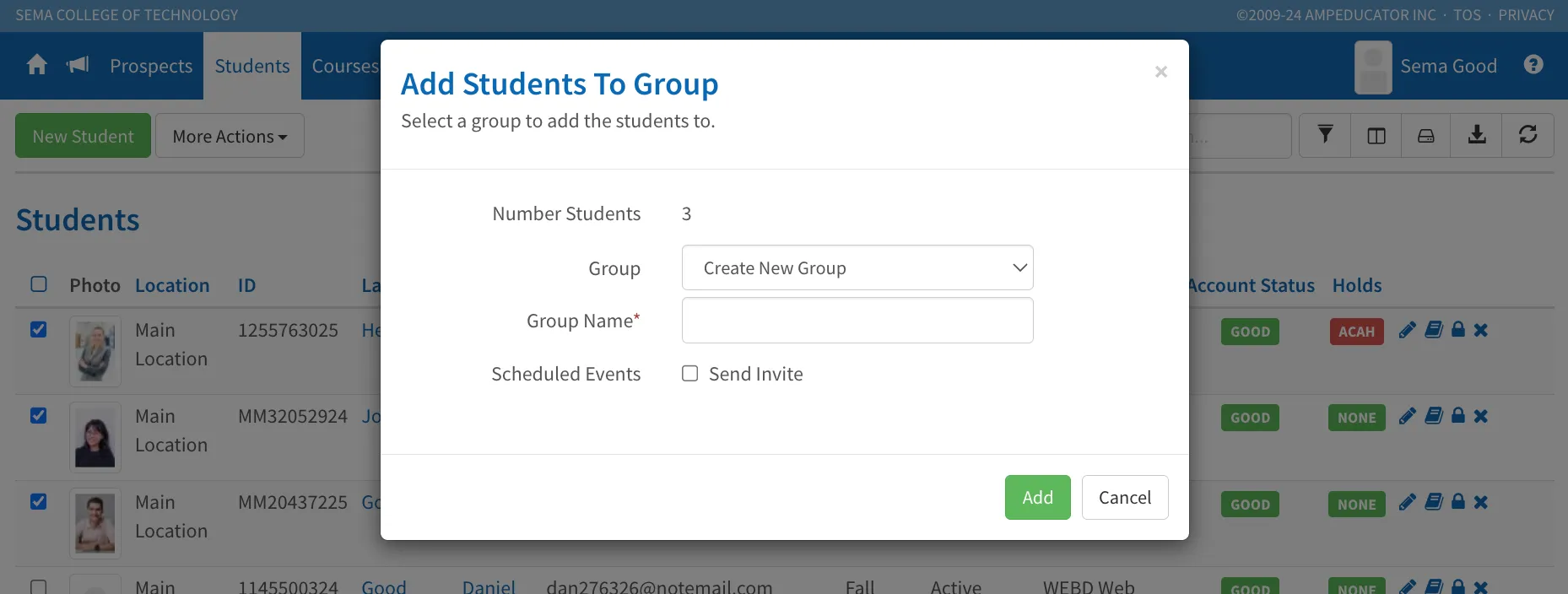Click lock icon for student MM32052924
The image size is (1568, 594).
[1458, 416]
